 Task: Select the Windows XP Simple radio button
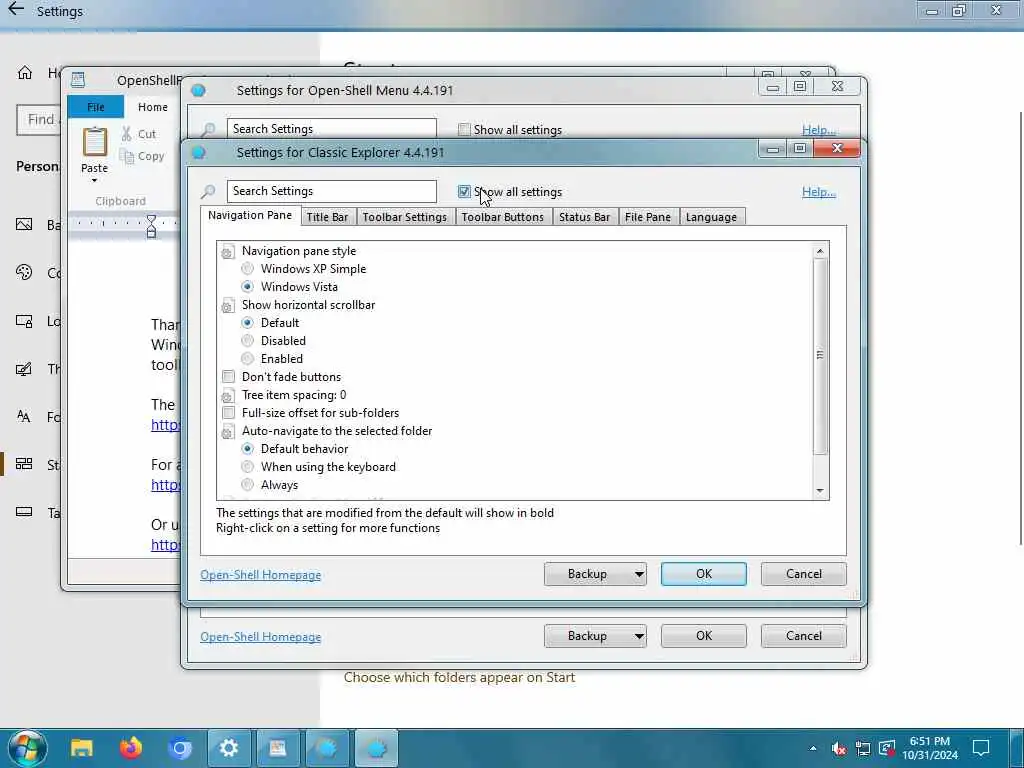(x=248, y=268)
